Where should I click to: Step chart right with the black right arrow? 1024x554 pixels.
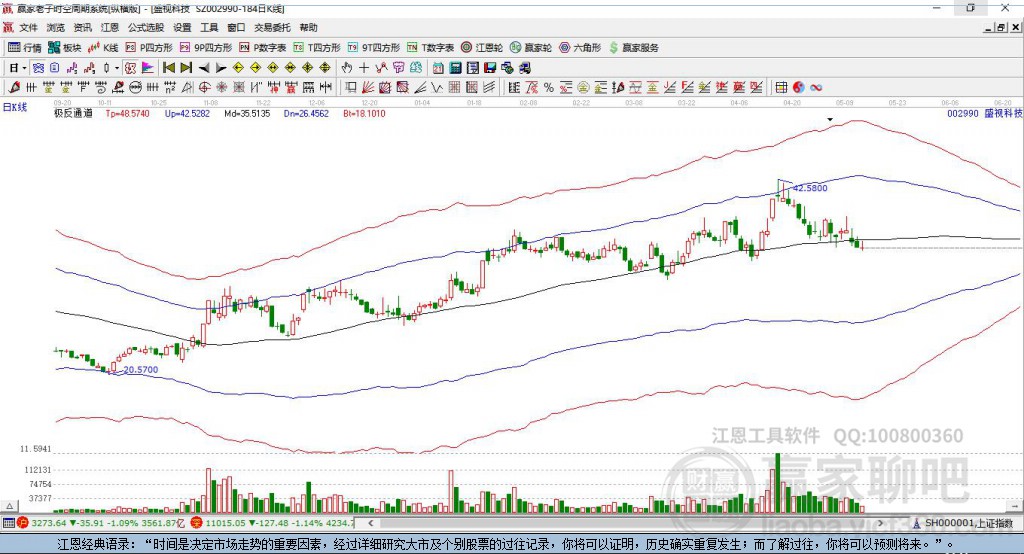pyautogui.click(x=221, y=68)
